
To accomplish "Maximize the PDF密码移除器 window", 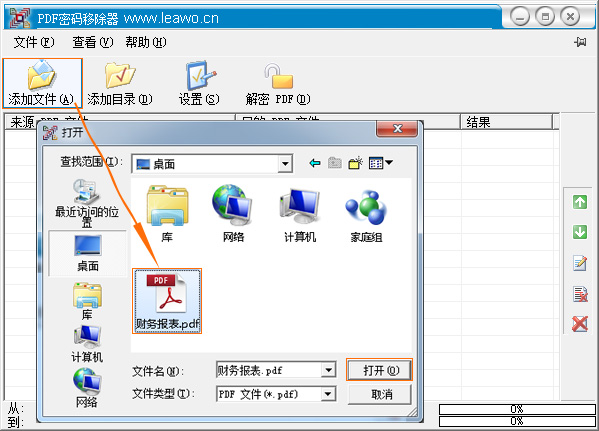I will tap(545, 17).
